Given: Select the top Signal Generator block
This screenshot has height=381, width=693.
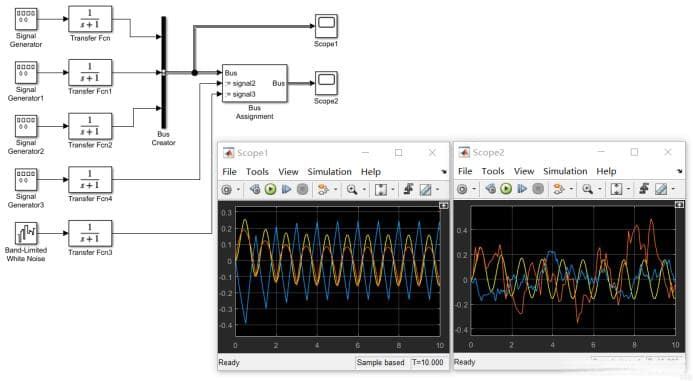Looking at the screenshot, I should point(26,19).
